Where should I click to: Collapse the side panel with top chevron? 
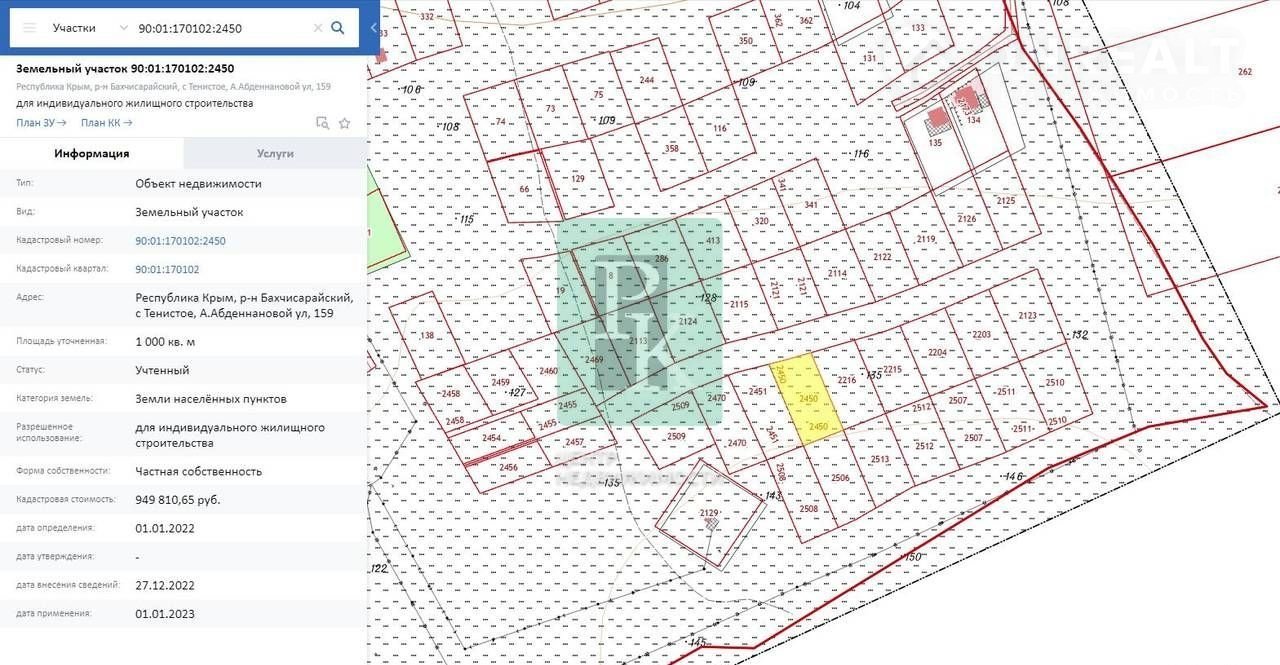[x=373, y=28]
